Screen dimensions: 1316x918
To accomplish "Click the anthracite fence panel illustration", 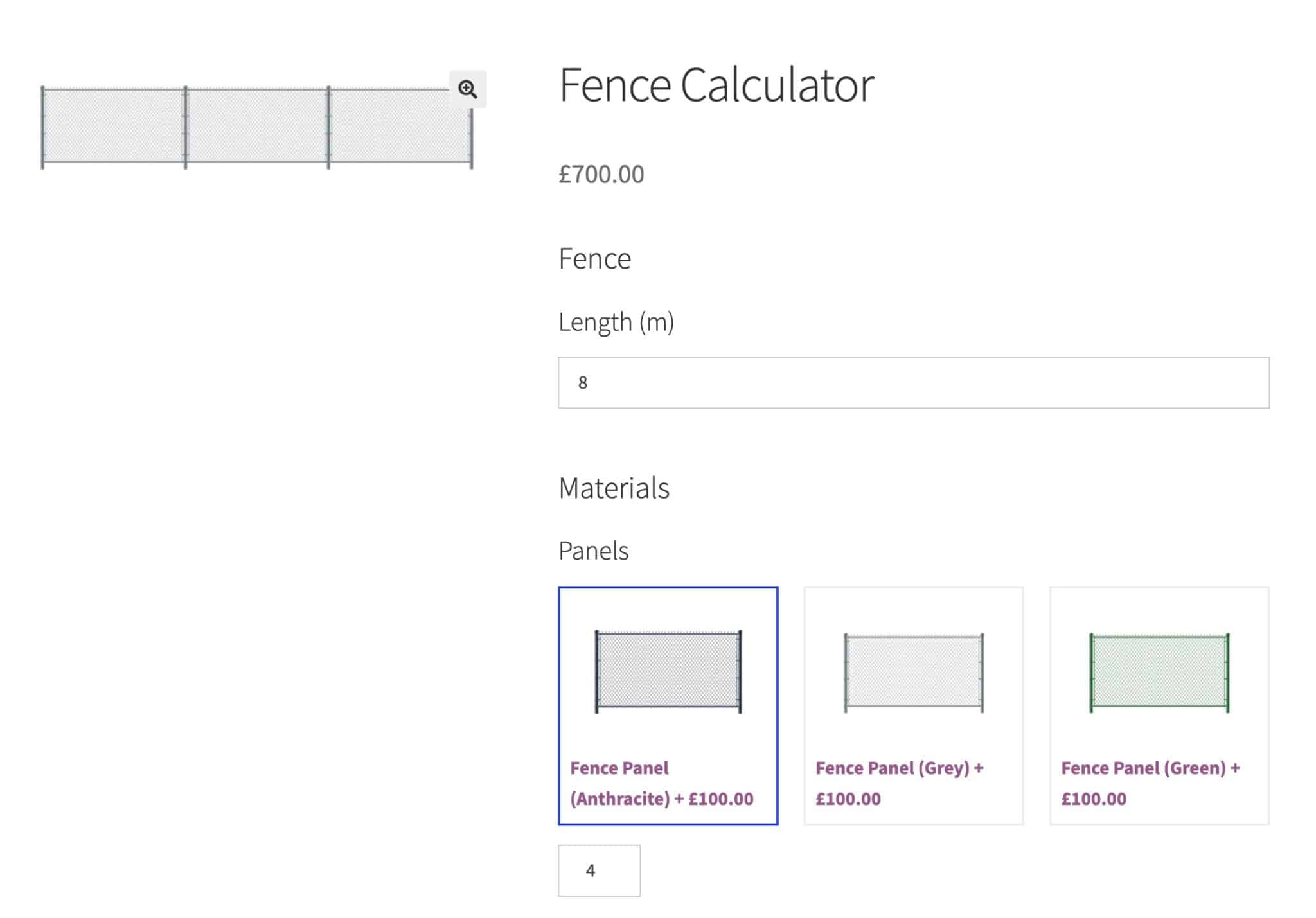I will tap(668, 673).
